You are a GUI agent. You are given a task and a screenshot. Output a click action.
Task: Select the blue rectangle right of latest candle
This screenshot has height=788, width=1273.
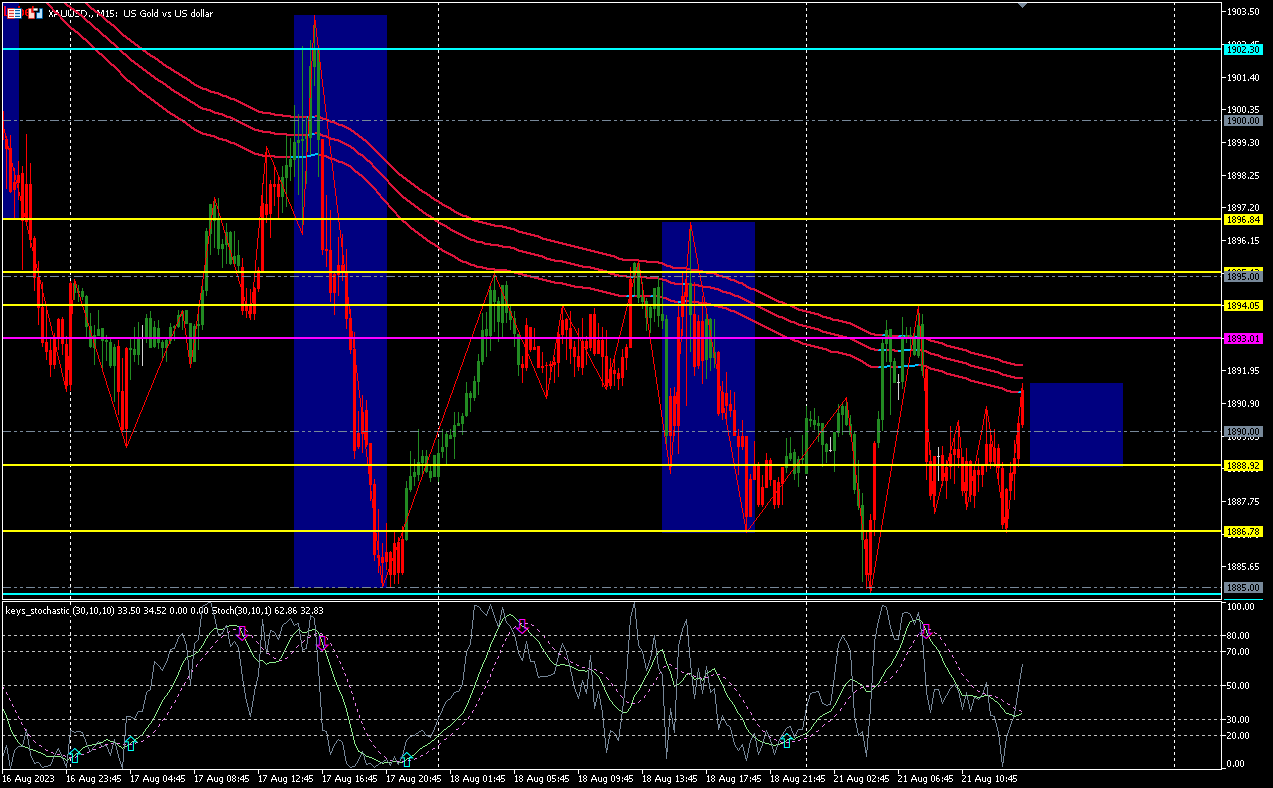pyautogui.click(x=1076, y=424)
